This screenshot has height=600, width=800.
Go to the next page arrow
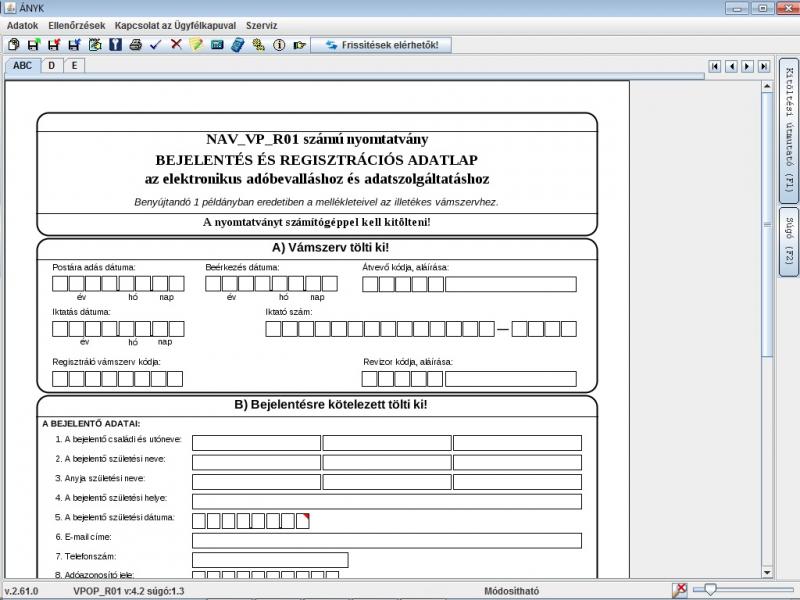(747, 66)
